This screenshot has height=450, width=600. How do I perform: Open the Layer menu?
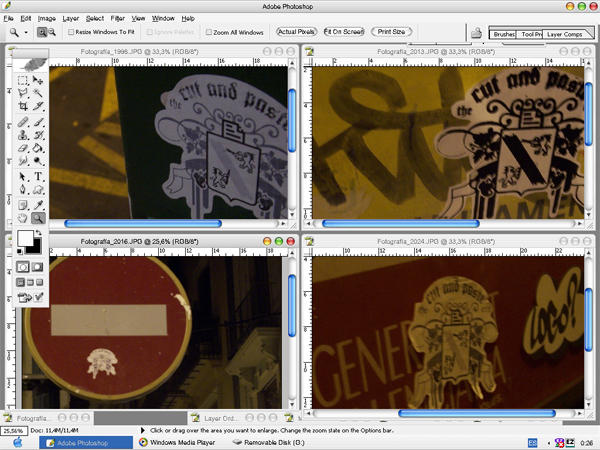coord(70,18)
